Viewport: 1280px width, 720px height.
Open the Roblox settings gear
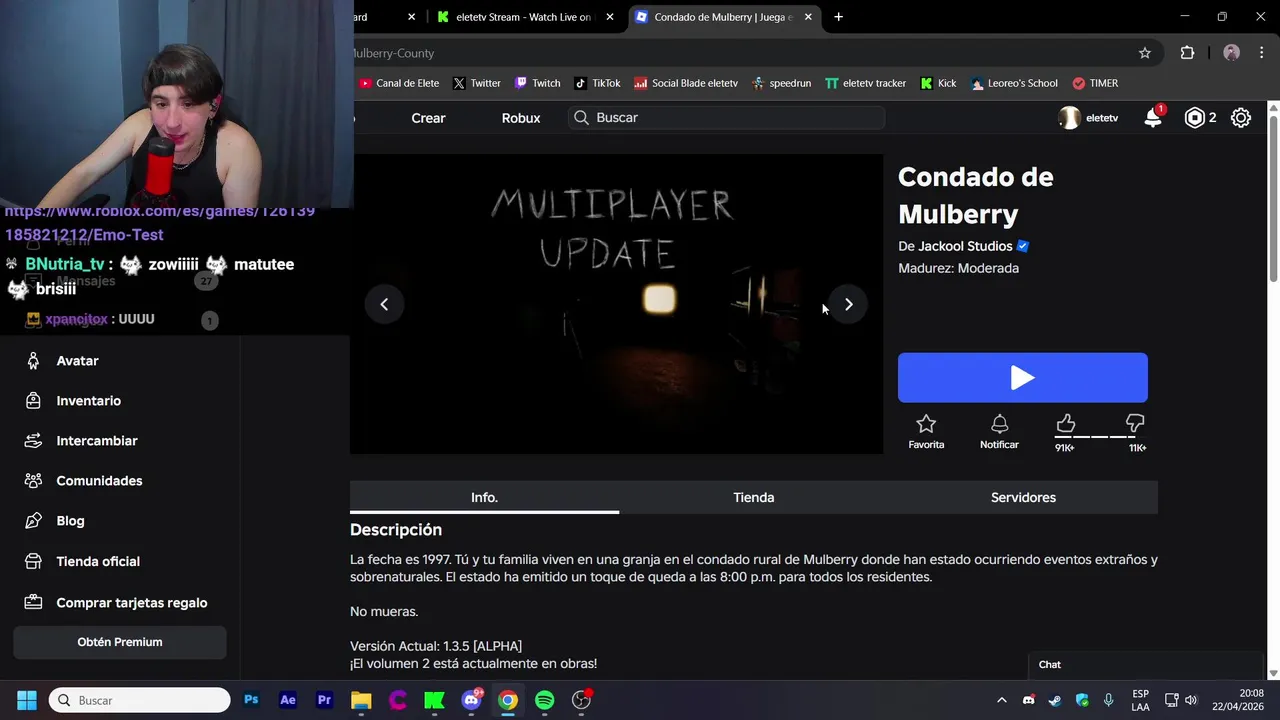click(1241, 117)
